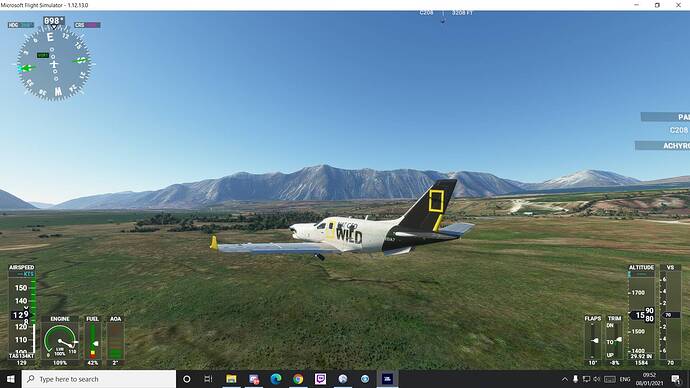Click the CRS course label
This screenshot has height=388, width=690.
click(x=87, y=25)
